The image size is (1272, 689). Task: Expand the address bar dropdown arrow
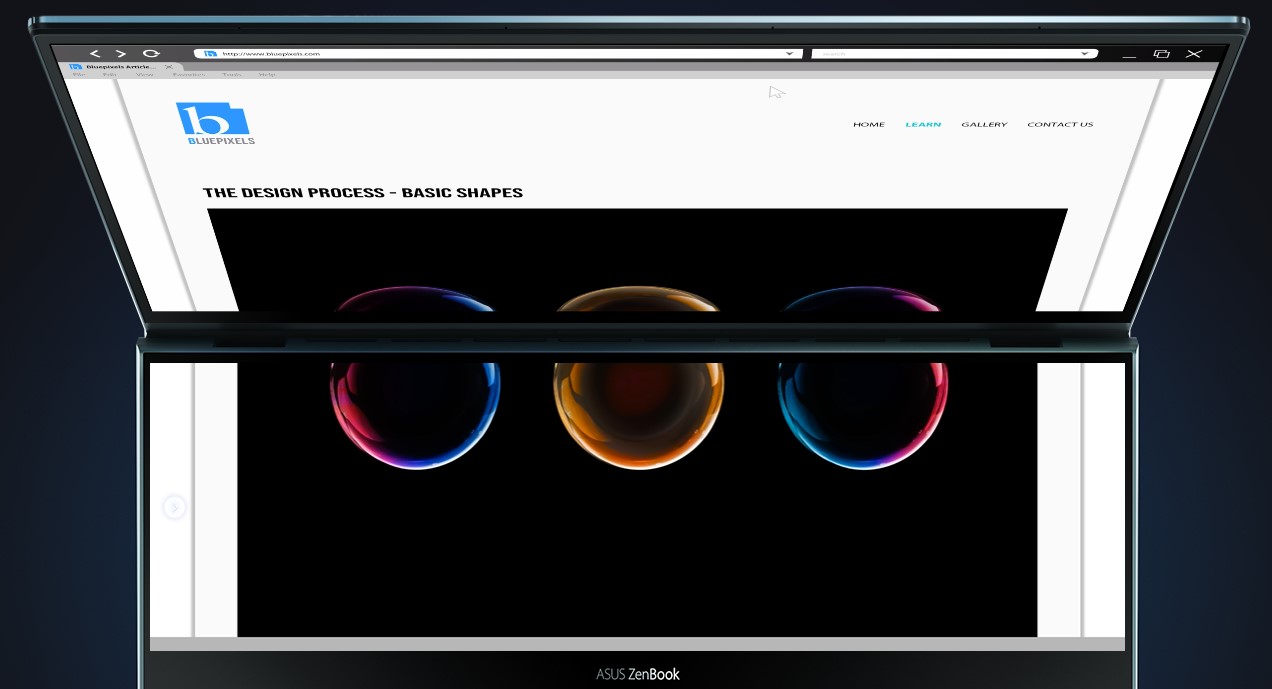tap(789, 54)
